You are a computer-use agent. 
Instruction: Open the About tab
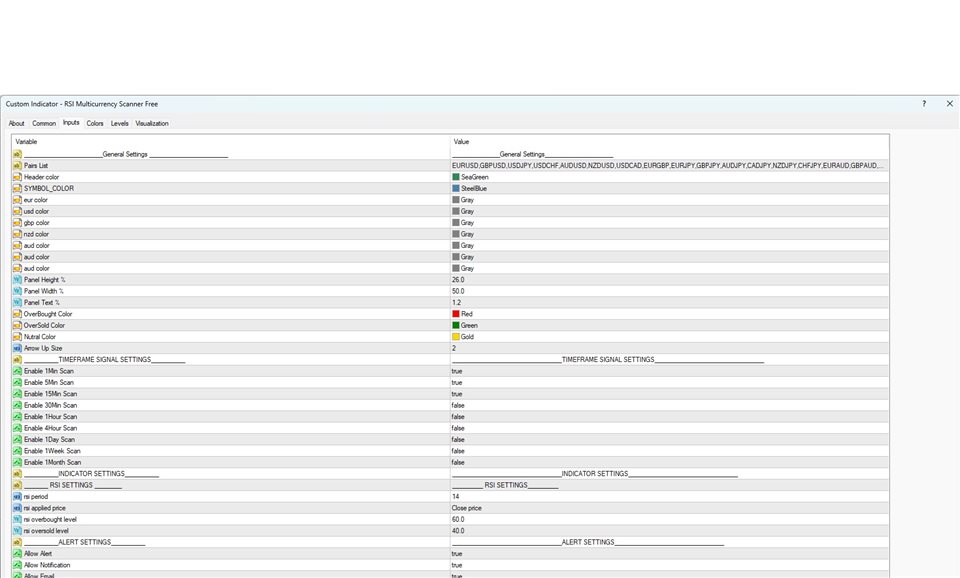[17, 123]
